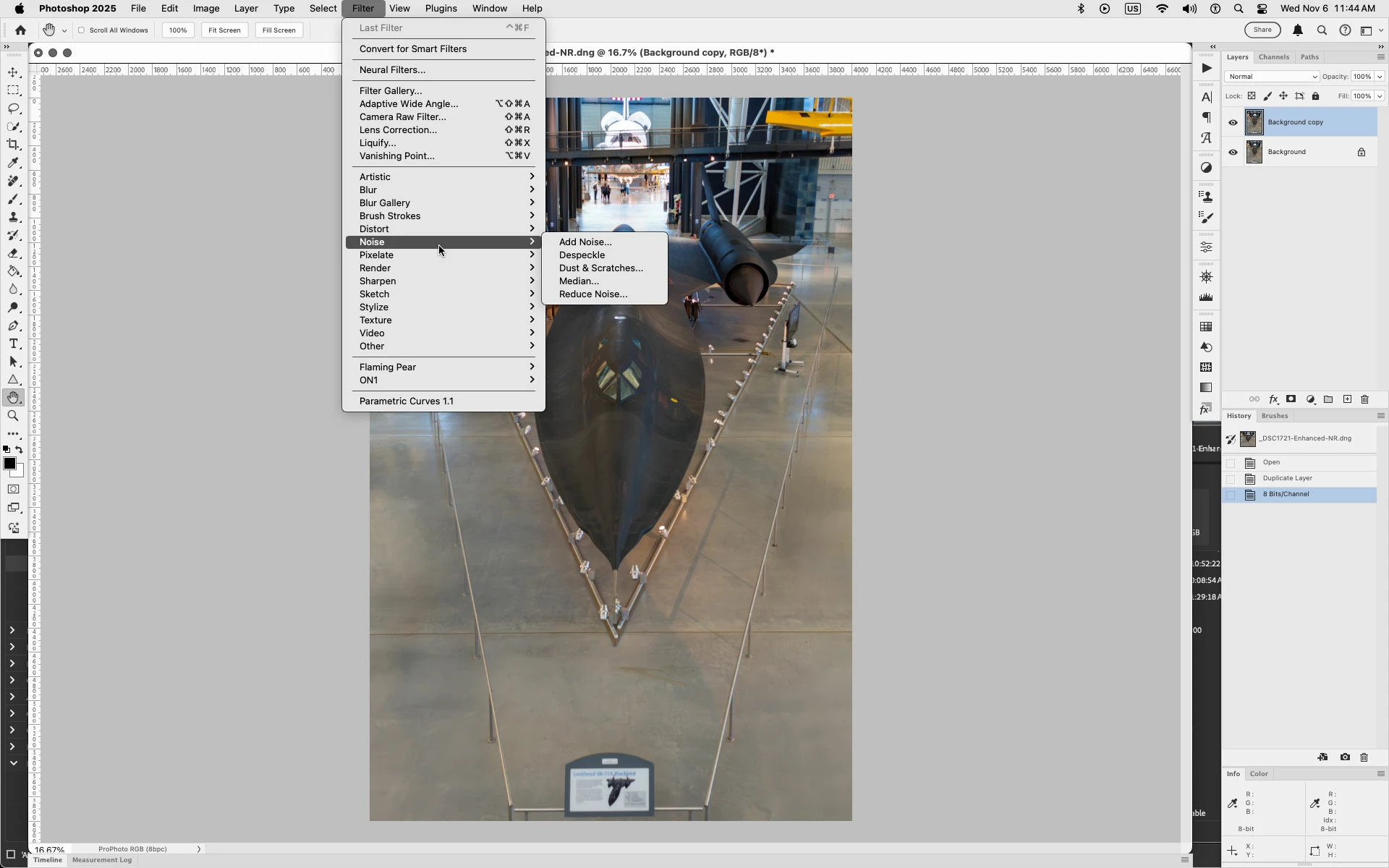
Task: Open the blend mode Normal dropdown
Action: (1271, 77)
